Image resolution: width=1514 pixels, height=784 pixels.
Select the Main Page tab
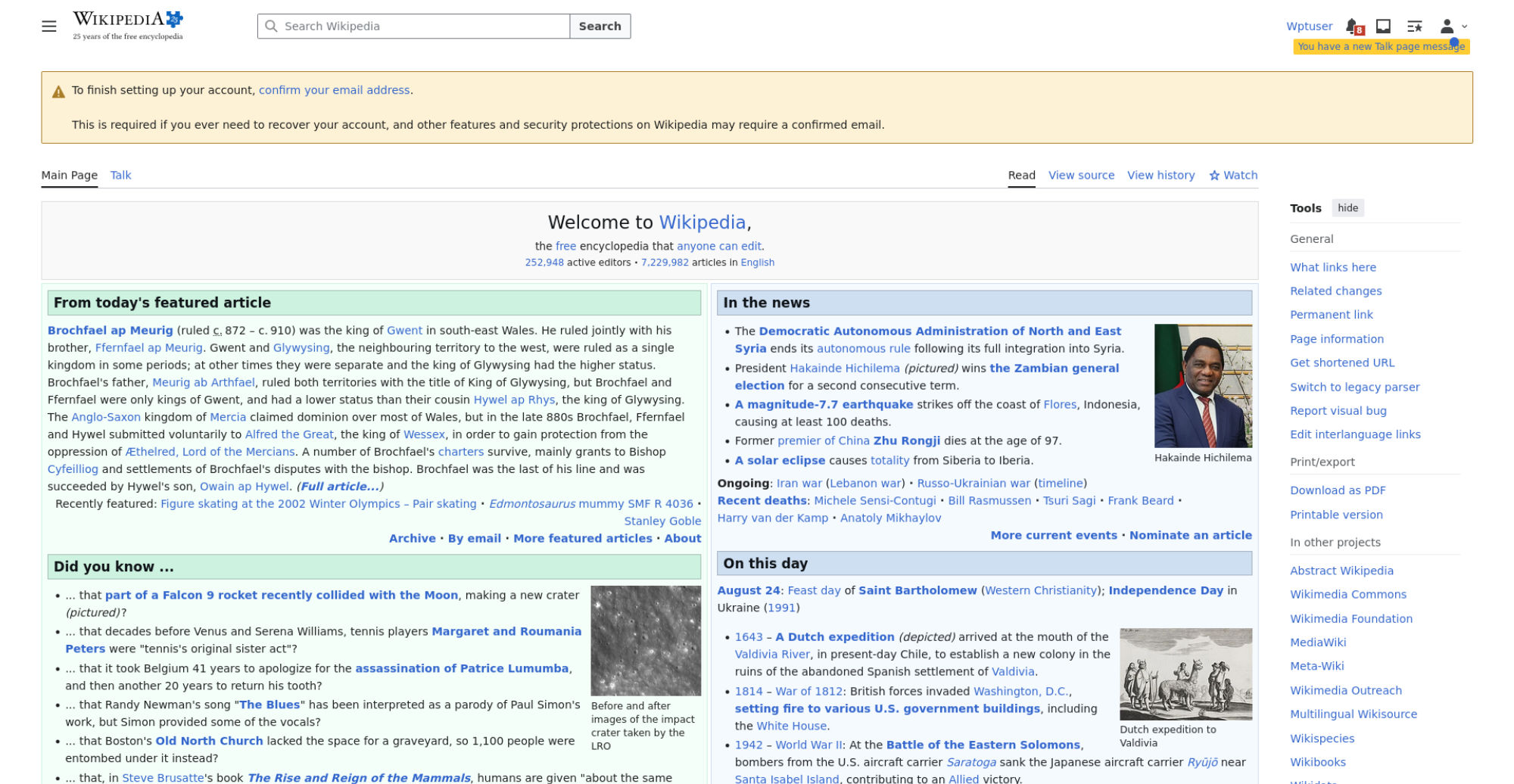tap(70, 176)
